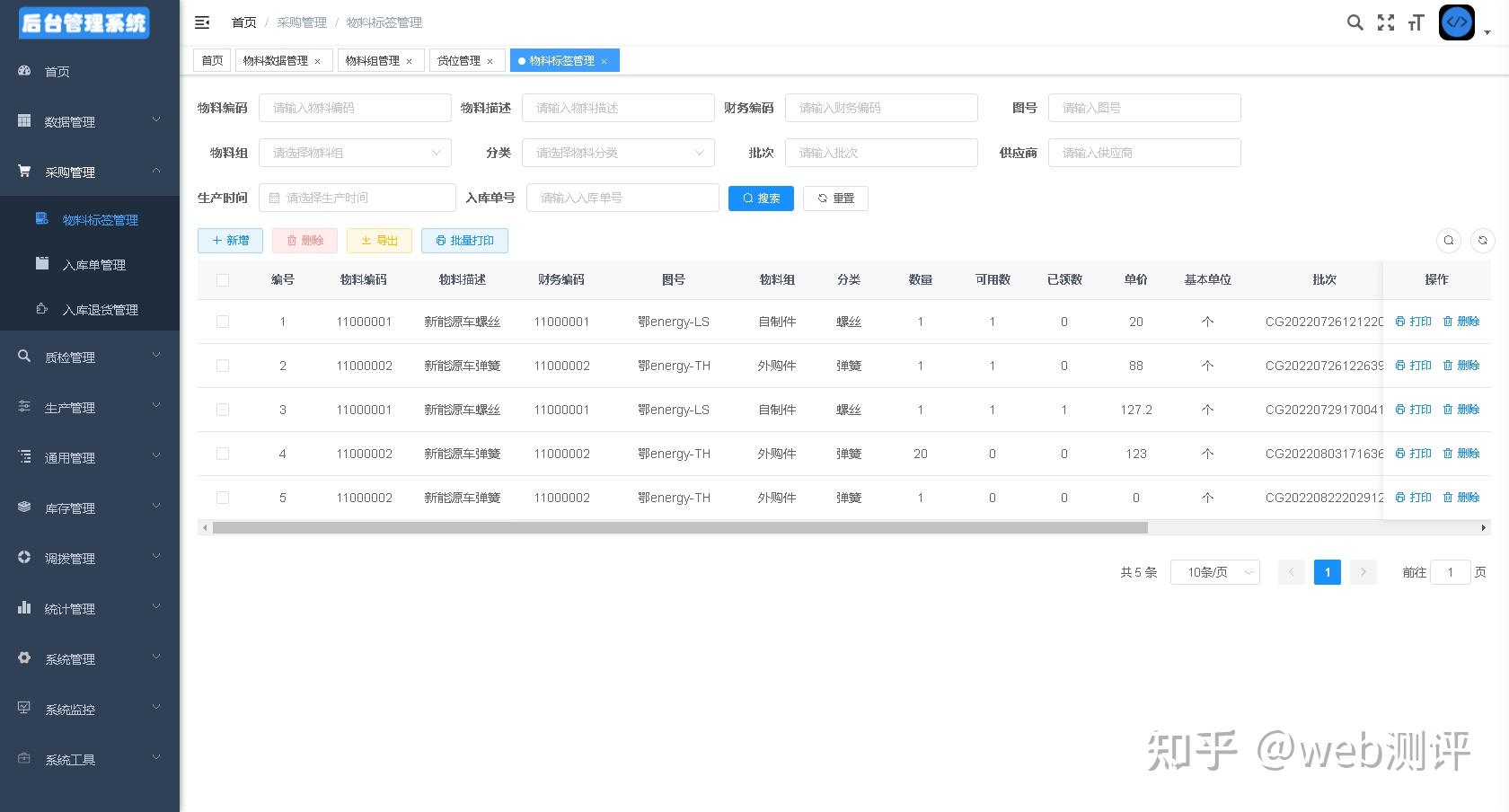Click the font size icon in top bar
This screenshot has width=1509, height=812.
point(1416,22)
